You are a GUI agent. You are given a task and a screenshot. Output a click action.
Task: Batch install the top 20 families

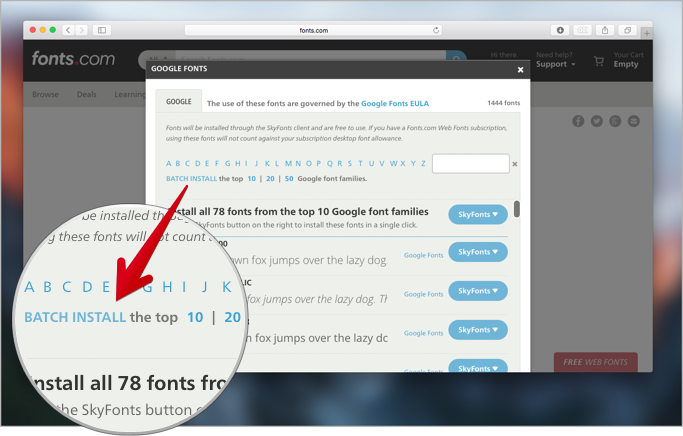click(x=270, y=179)
